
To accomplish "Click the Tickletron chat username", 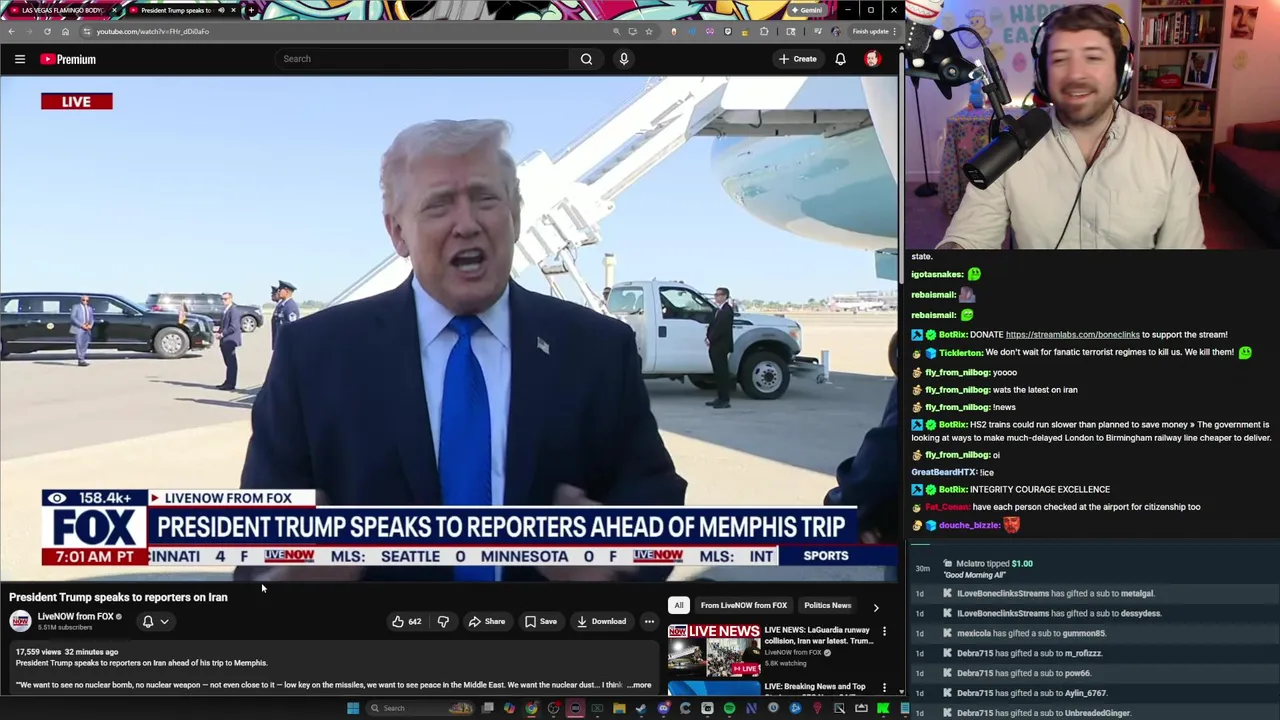I will [960, 352].
